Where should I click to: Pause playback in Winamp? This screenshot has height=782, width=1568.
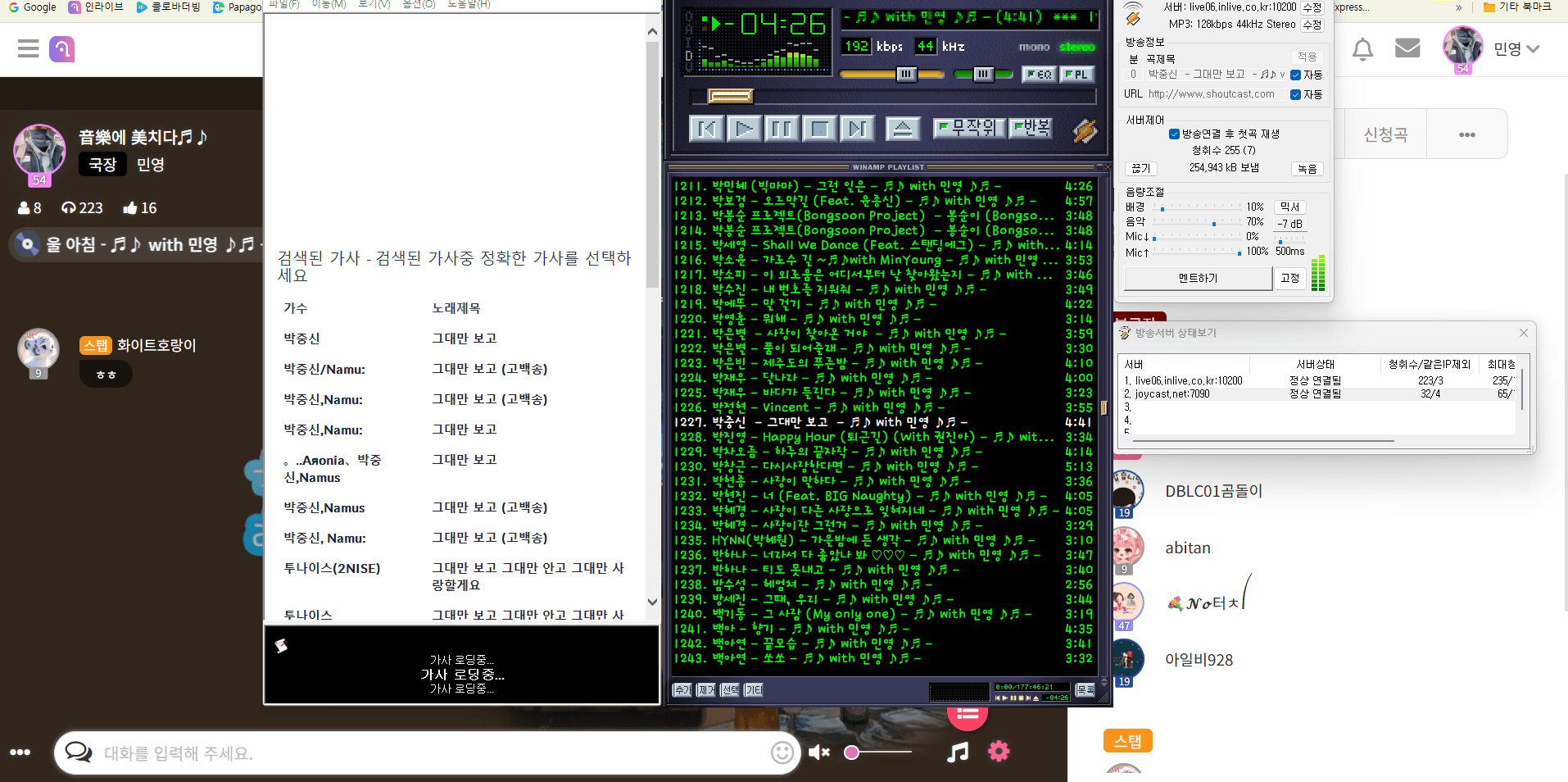pos(782,129)
